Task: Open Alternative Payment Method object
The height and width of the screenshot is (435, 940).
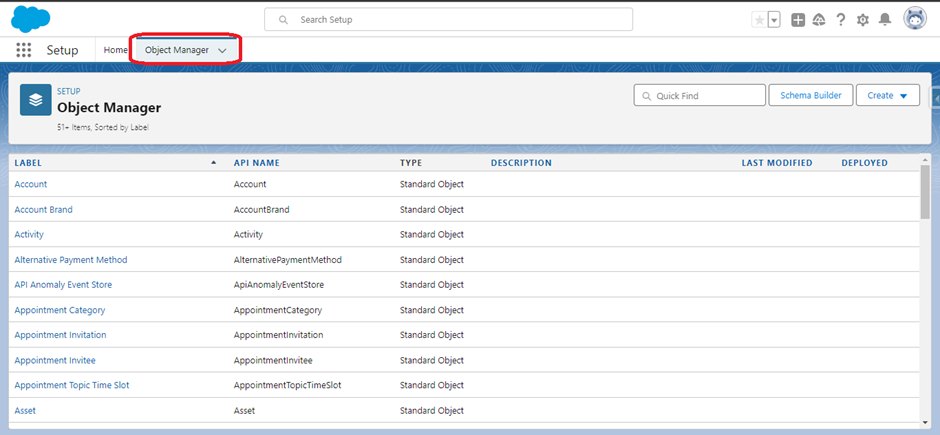Action: tap(71, 260)
